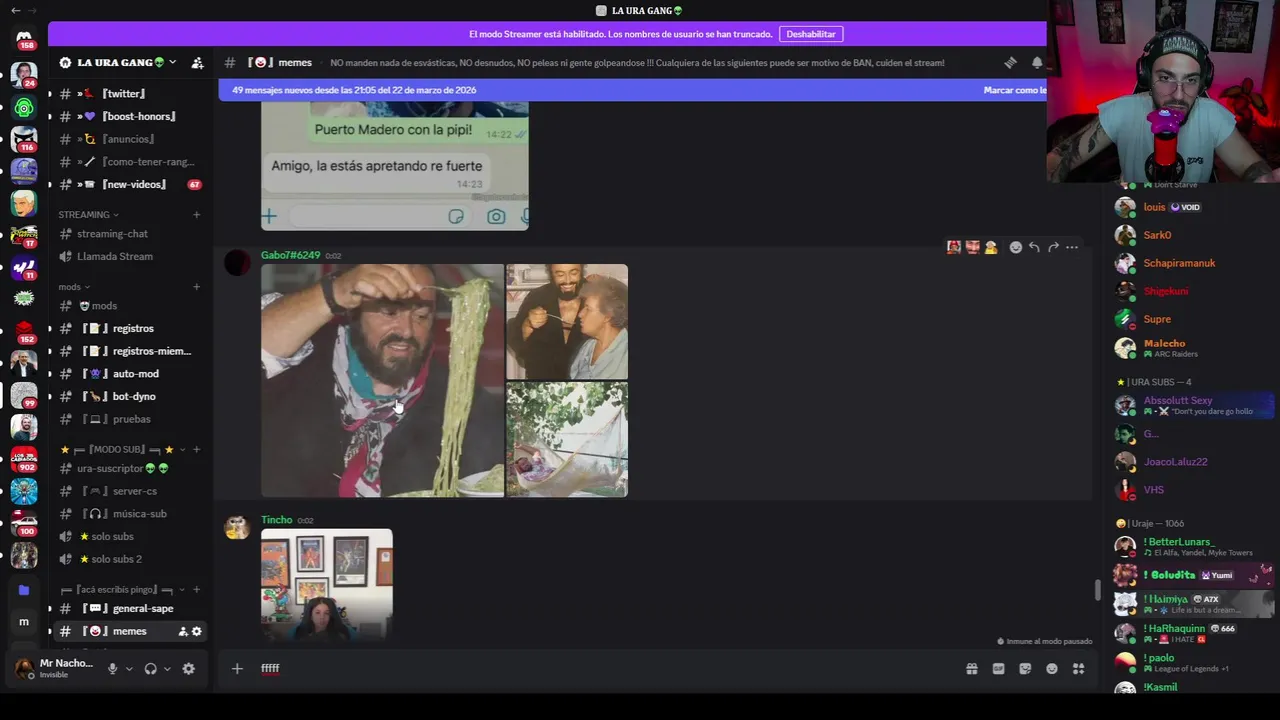Open the emoji picker in message bar
This screenshot has height=720, width=1280.
1052,669
